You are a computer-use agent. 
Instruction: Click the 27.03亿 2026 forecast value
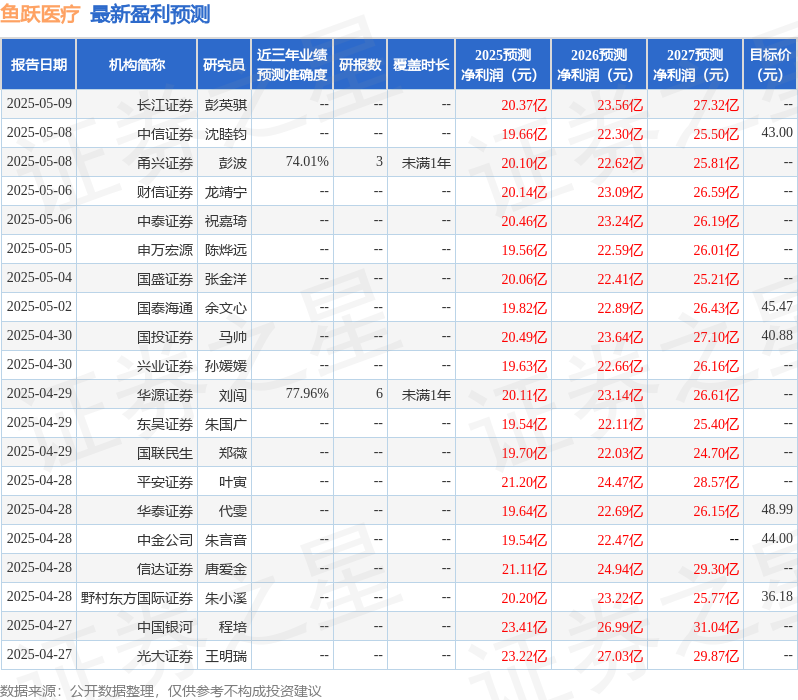[620, 657]
